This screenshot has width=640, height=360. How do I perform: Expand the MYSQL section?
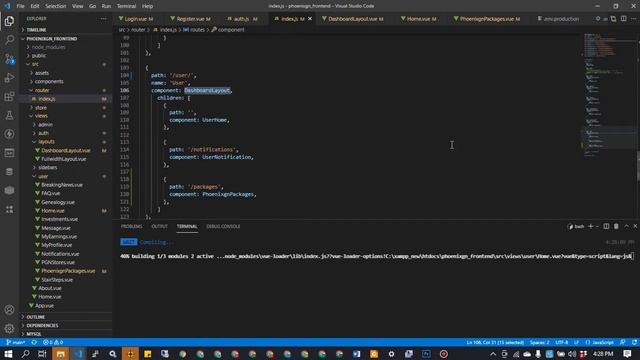[x=34, y=334]
